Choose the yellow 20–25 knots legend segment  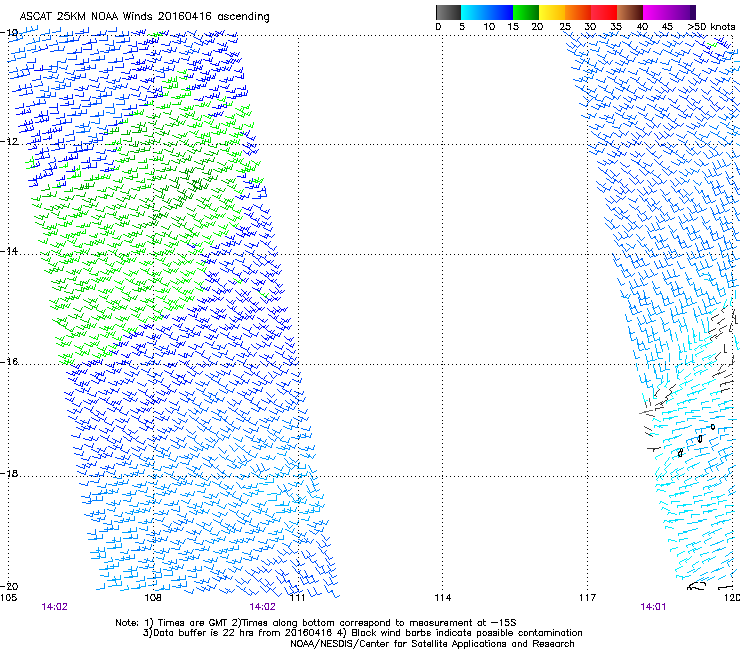552,12
